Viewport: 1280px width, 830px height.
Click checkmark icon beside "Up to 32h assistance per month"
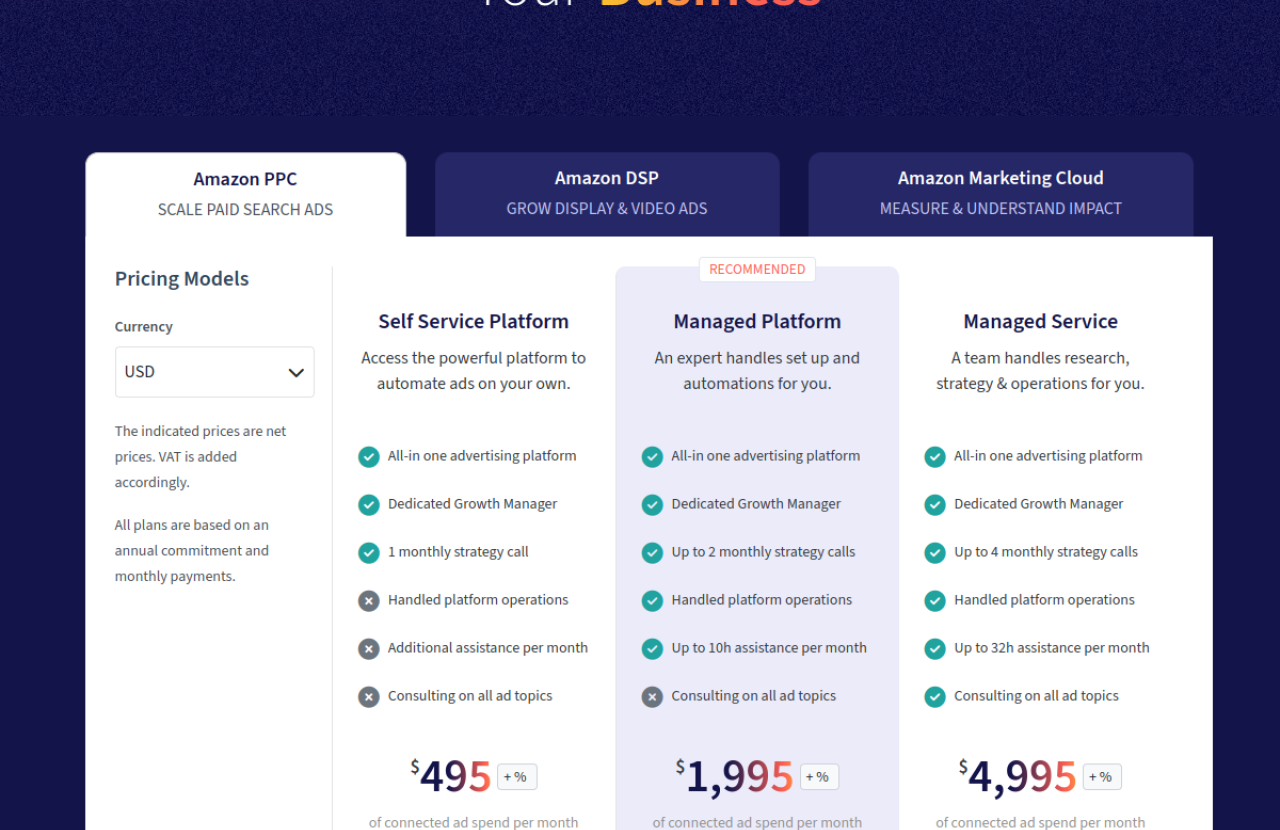(935, 648)
